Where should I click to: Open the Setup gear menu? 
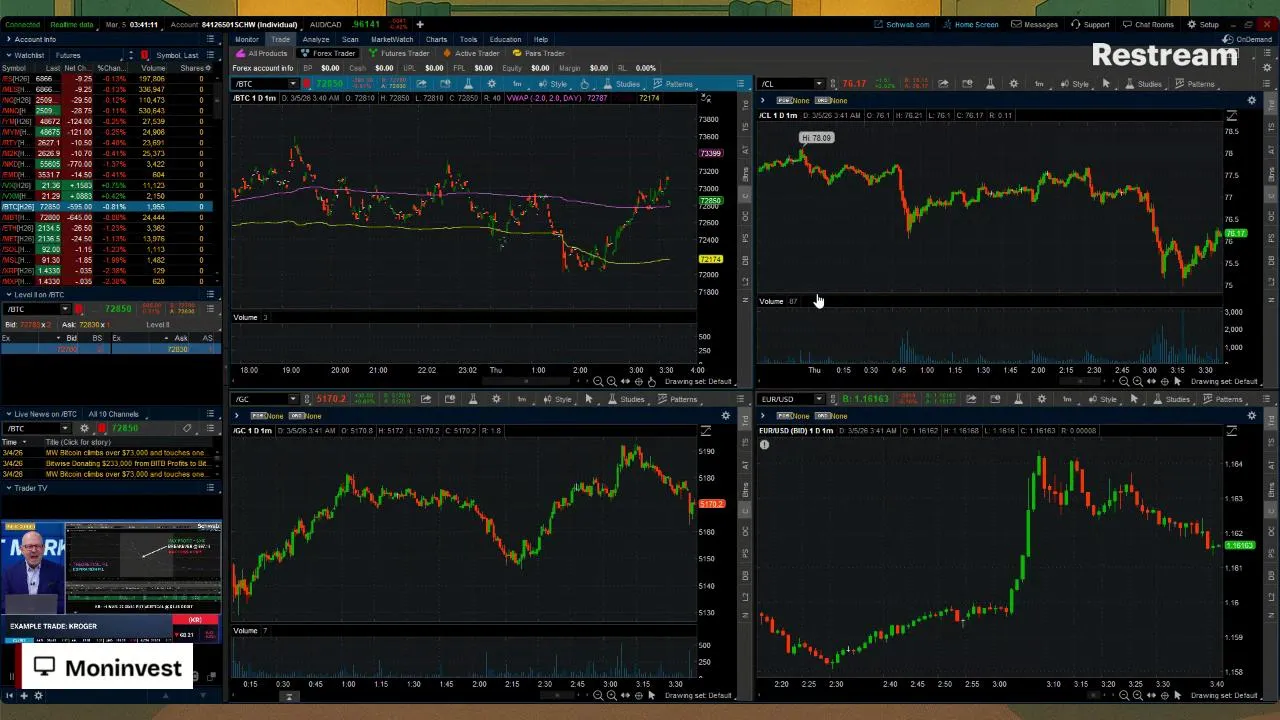tap(1203, 24)
